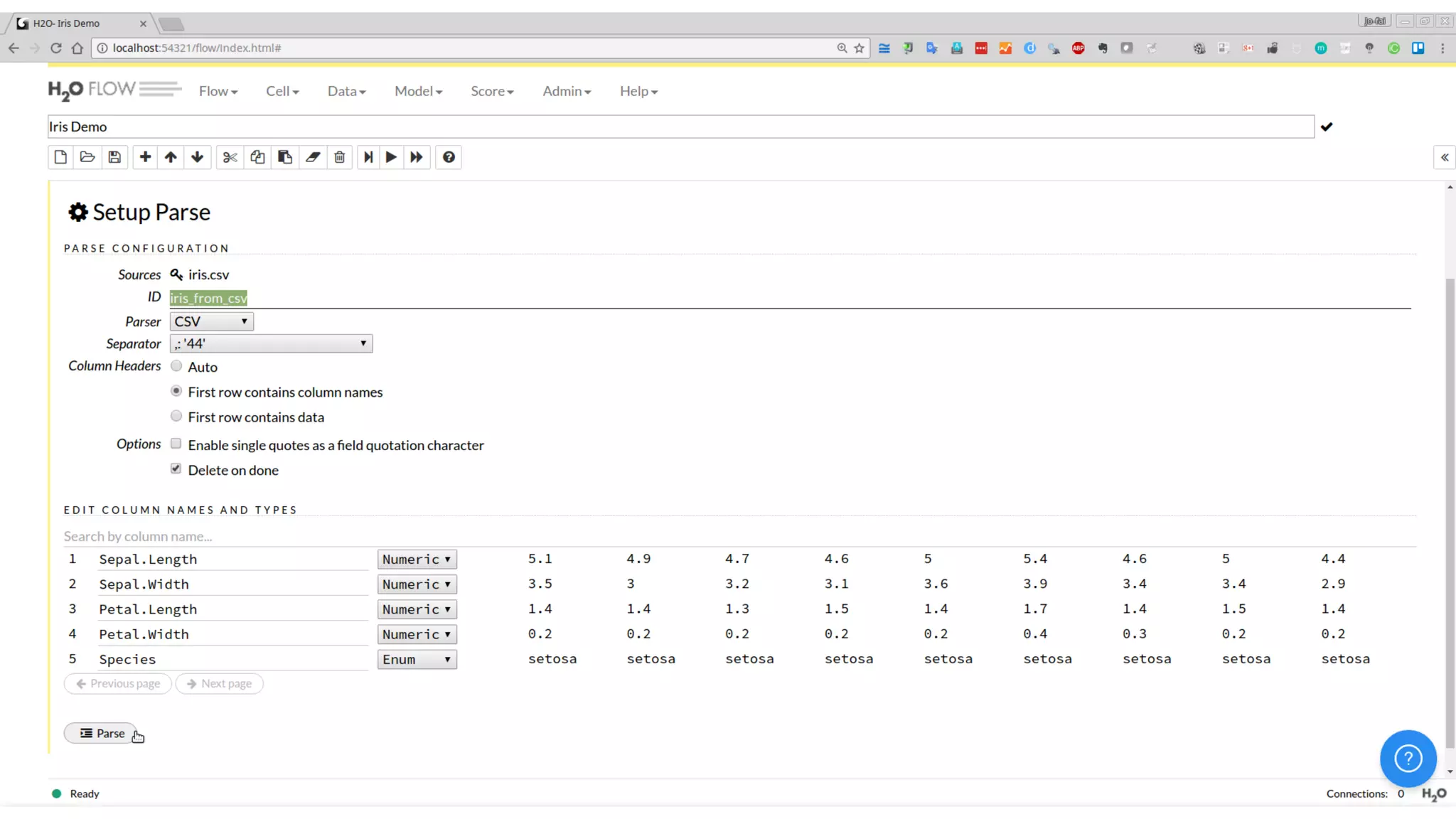Open the blue help bubble
Viewport: 1456px width, 819px height.
[1408, 758]
